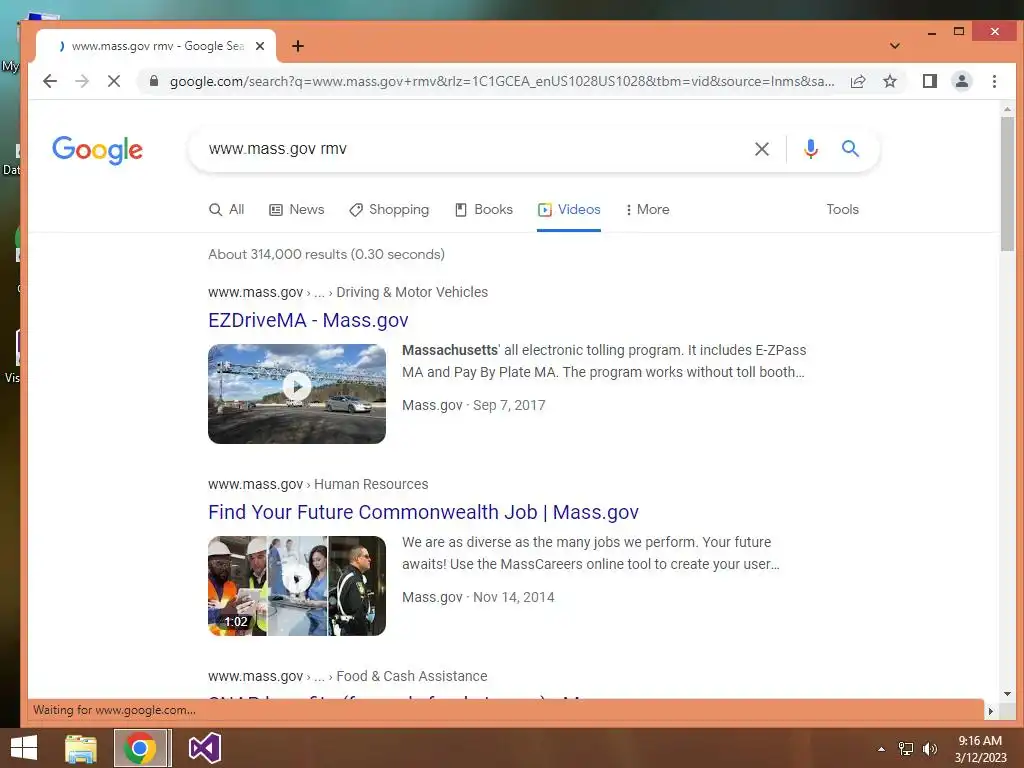Click the Food & Cash Assistance breadcrumb
This screenshot has height=768, width=1024.
tap(412, 676)
